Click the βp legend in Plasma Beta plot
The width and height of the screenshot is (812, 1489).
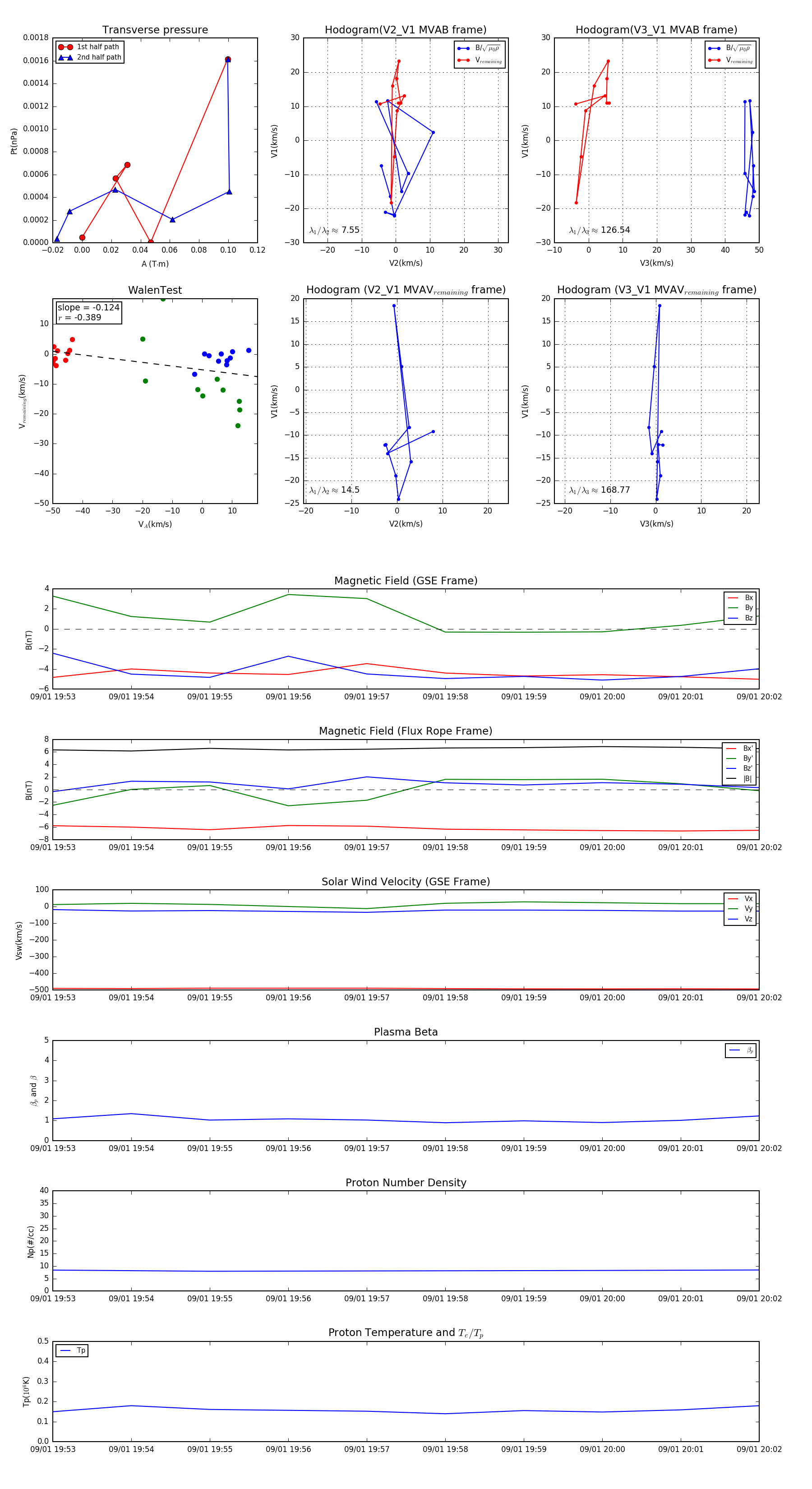coord(741,1050)
